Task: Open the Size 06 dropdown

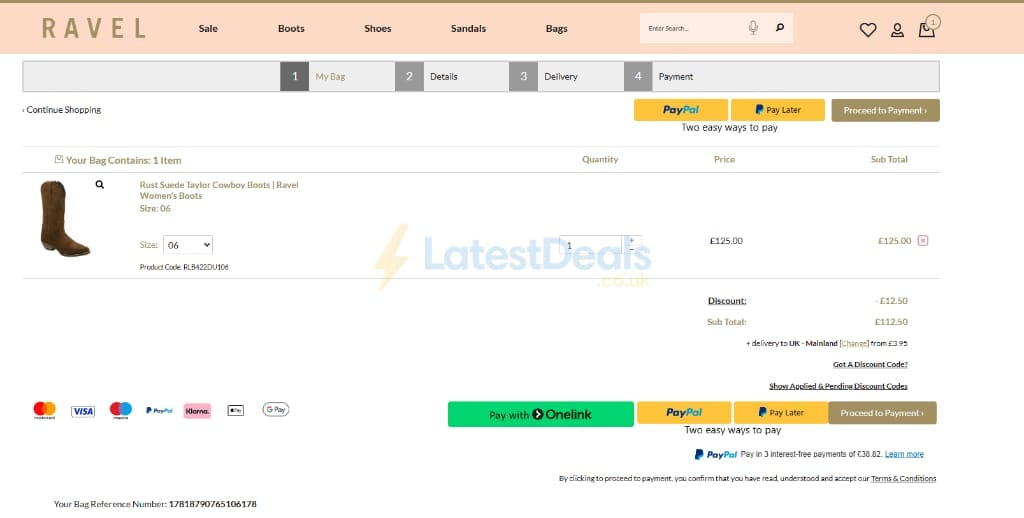Action: tap(187, 245)
